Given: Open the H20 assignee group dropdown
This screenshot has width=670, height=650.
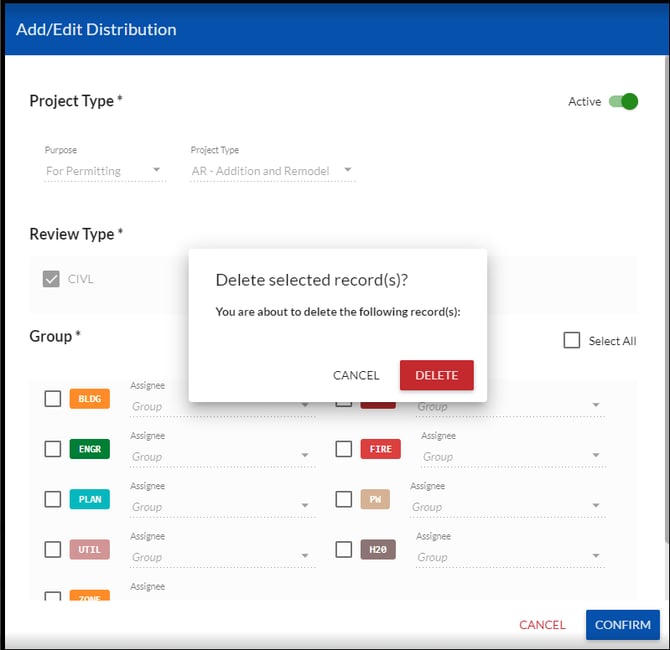Looking at the screenshot, I should [510, 557].
